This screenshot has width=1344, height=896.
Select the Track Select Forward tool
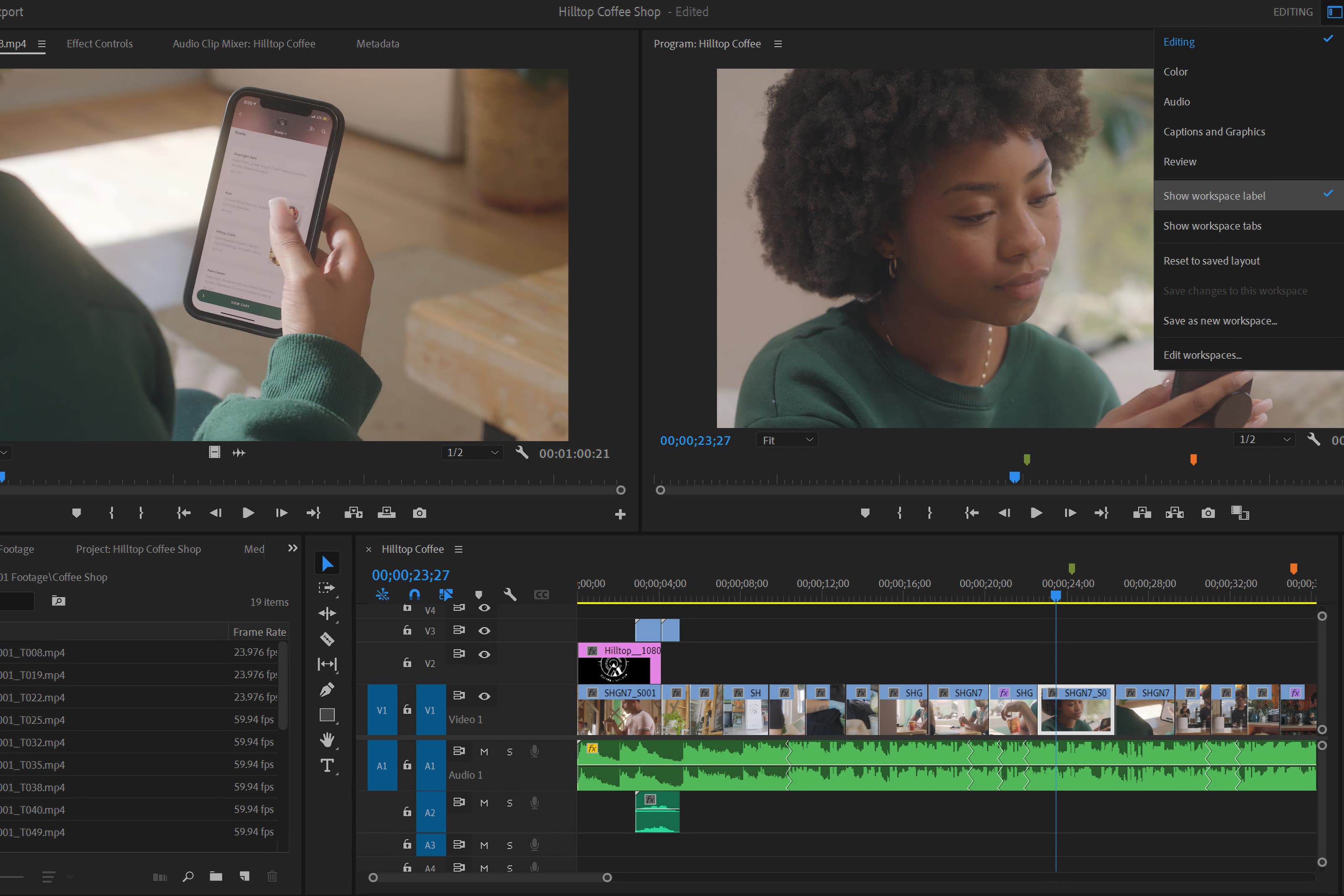coord(327,588)
